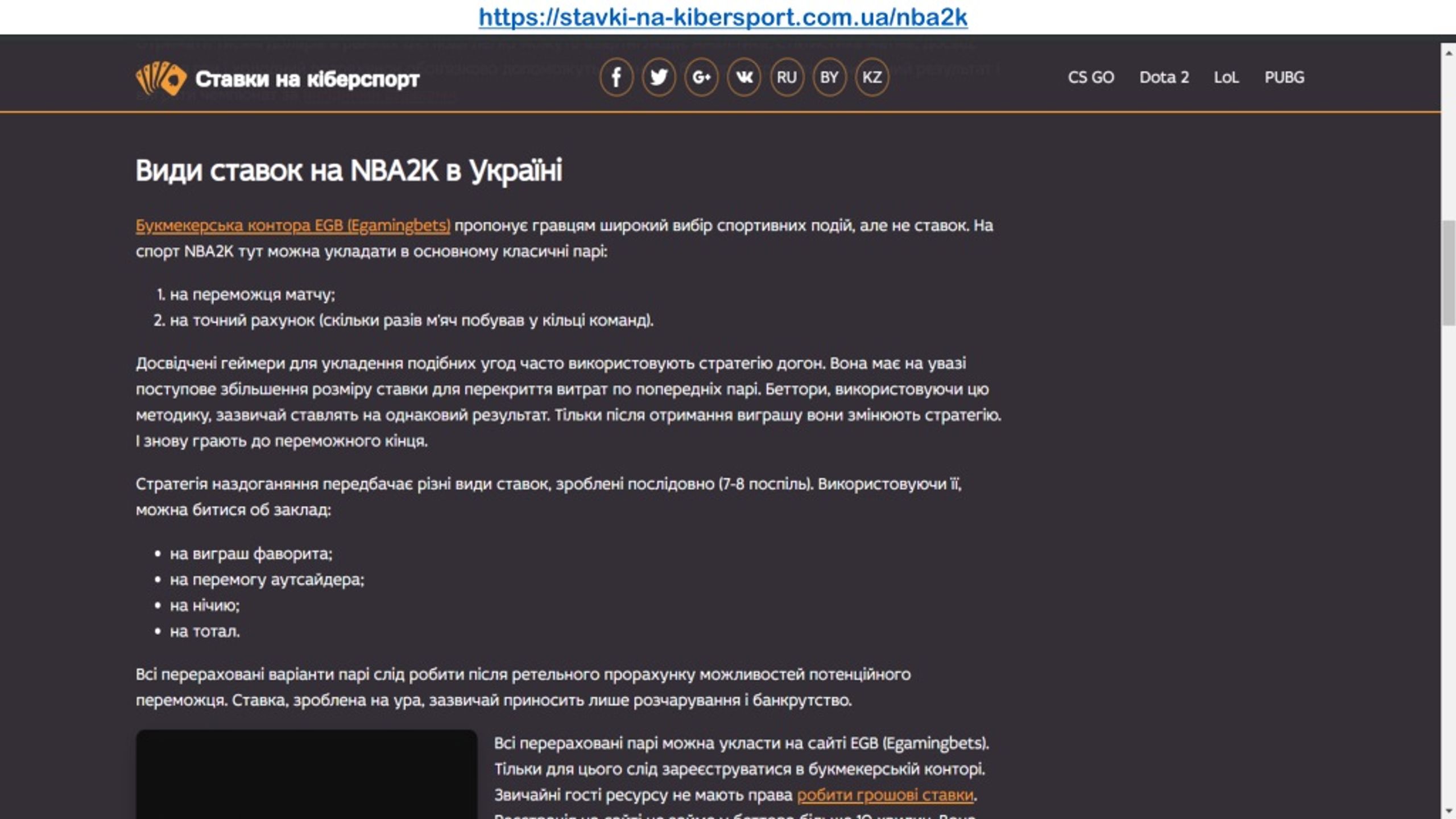Screen dimensions: 1456x819
Task: Open the VK social icon
Action: [744, 77]
